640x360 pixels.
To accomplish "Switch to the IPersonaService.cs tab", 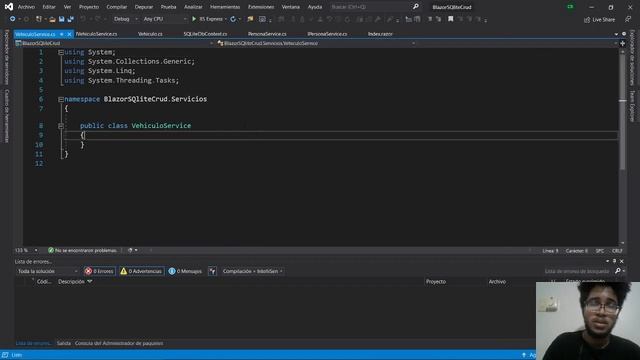I will pyautogui.click(x=327, y=34).
